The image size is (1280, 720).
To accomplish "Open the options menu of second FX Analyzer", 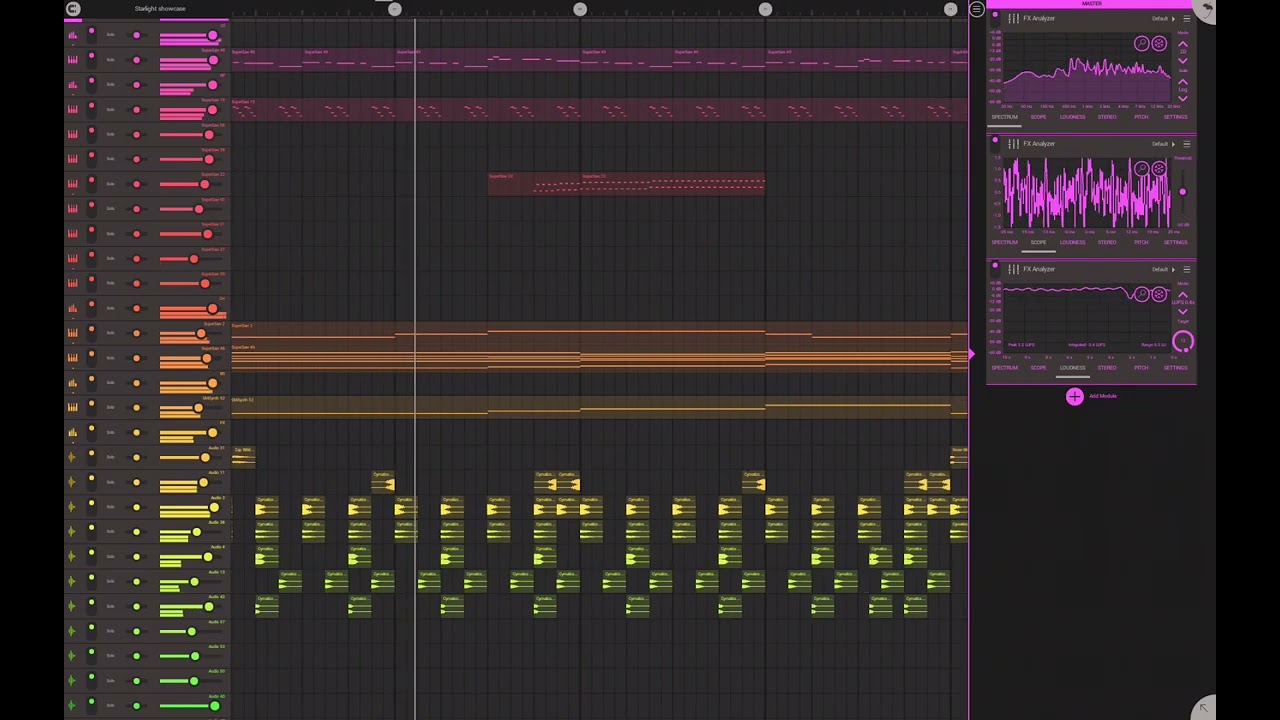I will pyautogui.click(x=1187, y=144).
